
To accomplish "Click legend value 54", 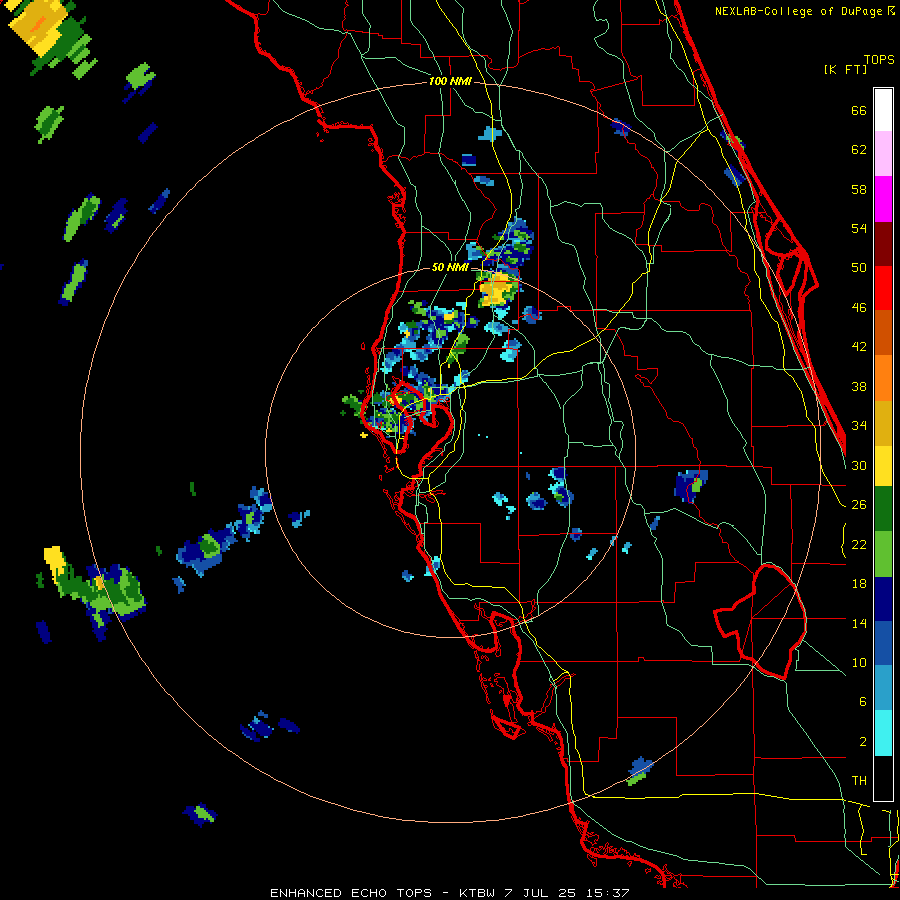I will [x=859, y=228].
